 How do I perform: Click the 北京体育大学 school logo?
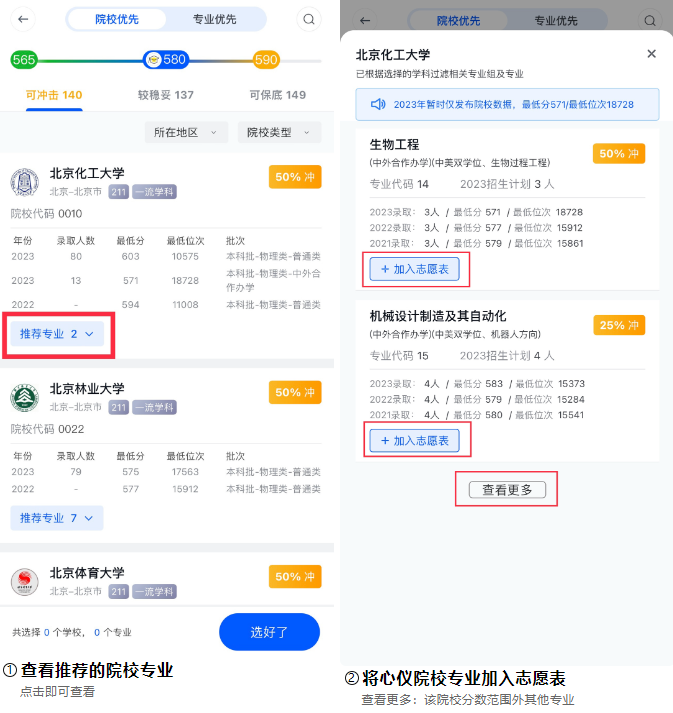25,582
